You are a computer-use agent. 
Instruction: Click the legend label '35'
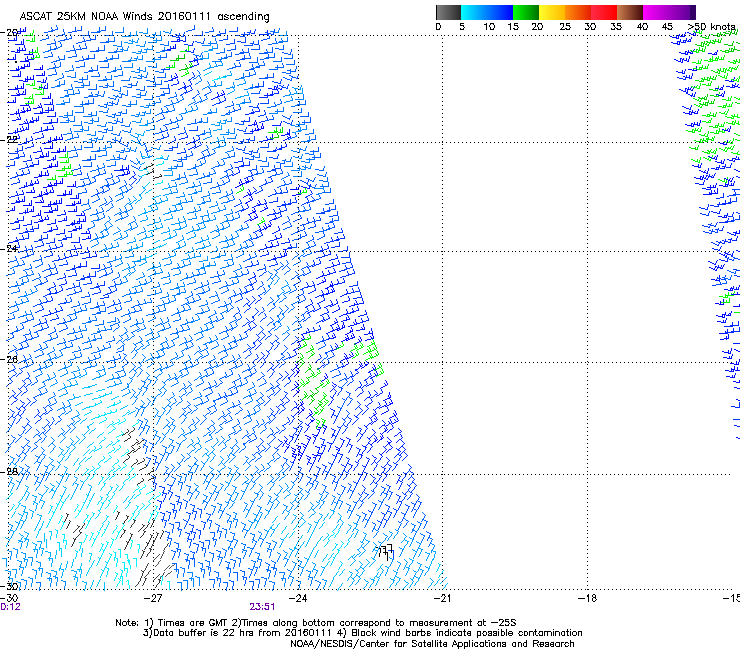[x=616, y=27]
